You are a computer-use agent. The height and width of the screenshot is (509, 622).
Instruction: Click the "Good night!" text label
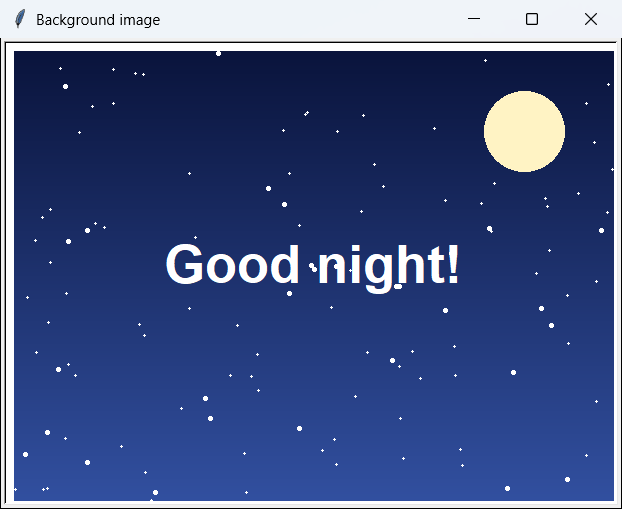(x=312, y=267)
